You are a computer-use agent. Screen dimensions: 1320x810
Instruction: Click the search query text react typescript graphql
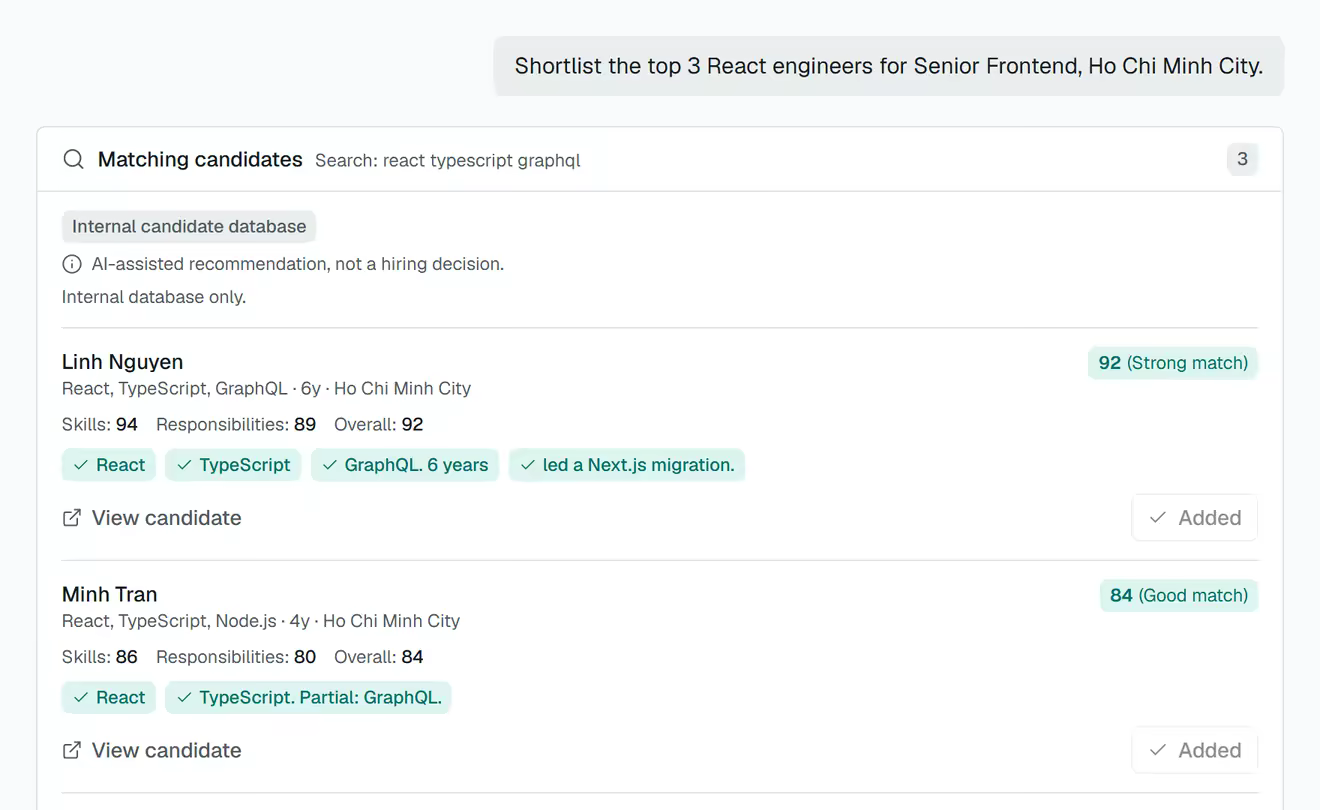[x=448, y=160]
